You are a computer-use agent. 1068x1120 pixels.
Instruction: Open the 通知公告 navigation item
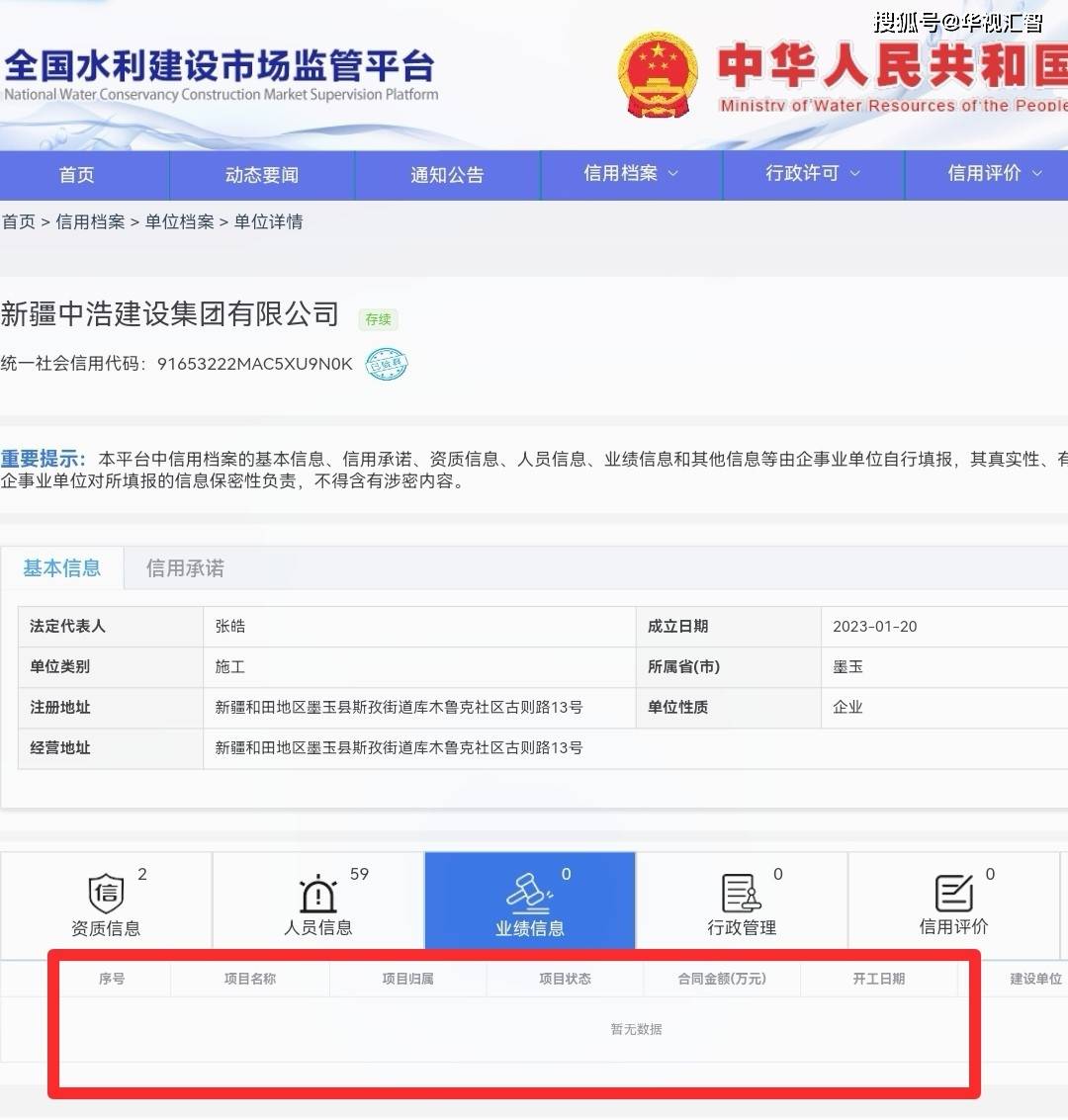[x=447, y=175]
